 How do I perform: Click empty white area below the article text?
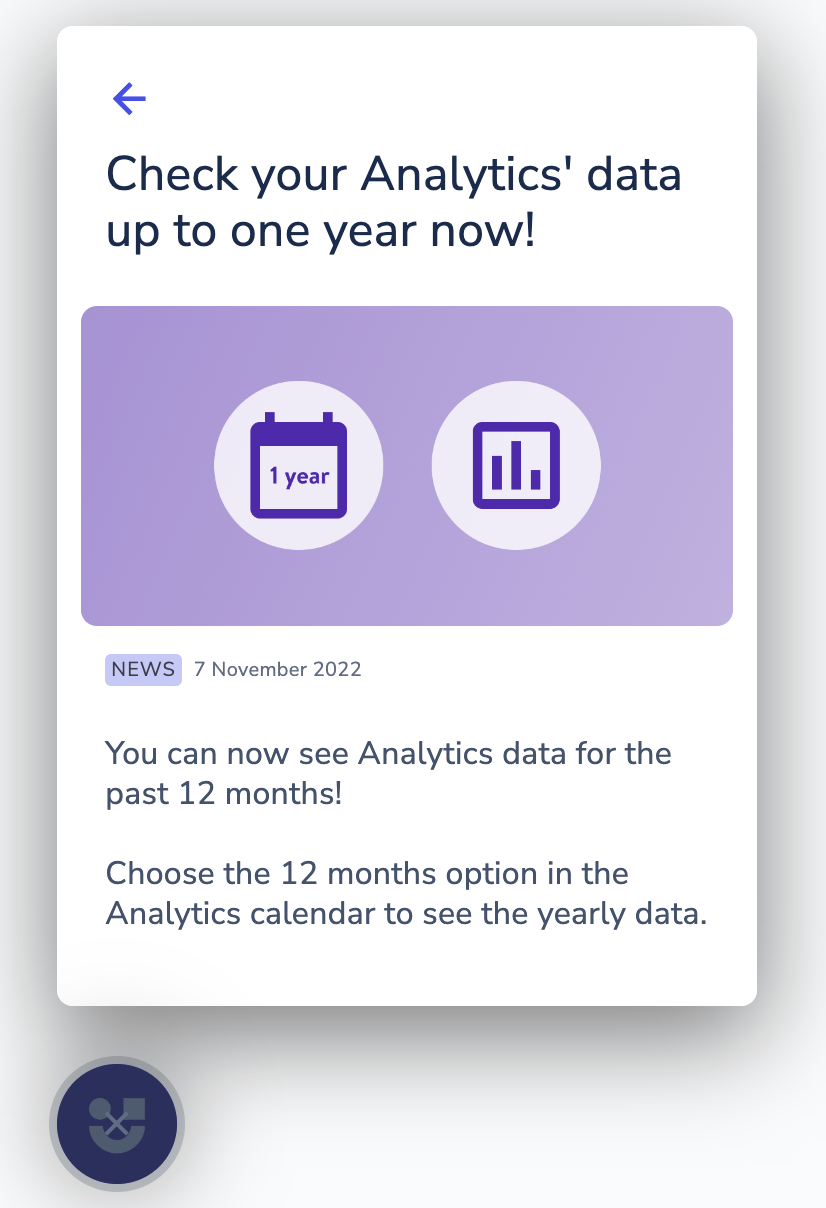coord(406,970)
